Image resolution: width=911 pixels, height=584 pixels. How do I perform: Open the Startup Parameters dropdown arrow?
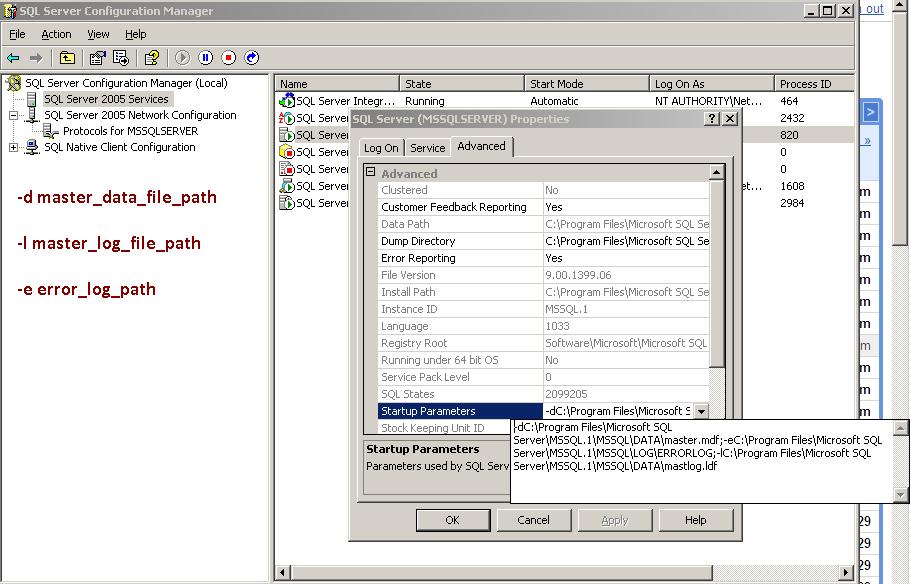pyautogui.click(x=700, y=411)
